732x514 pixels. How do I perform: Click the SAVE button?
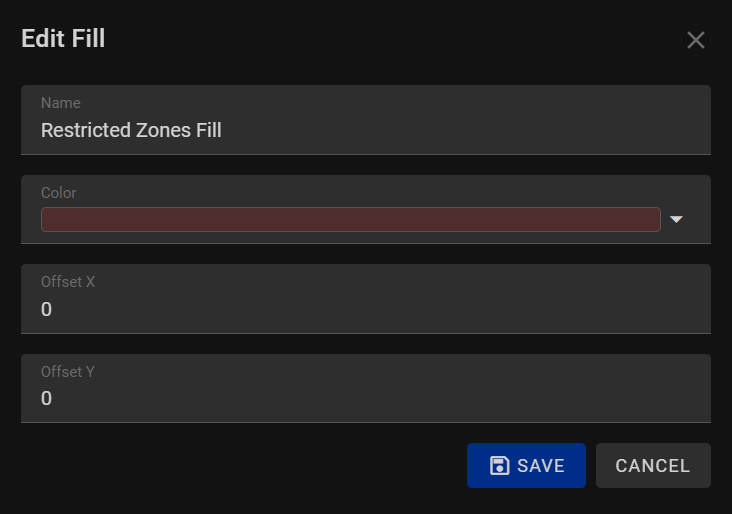[526, 465]
